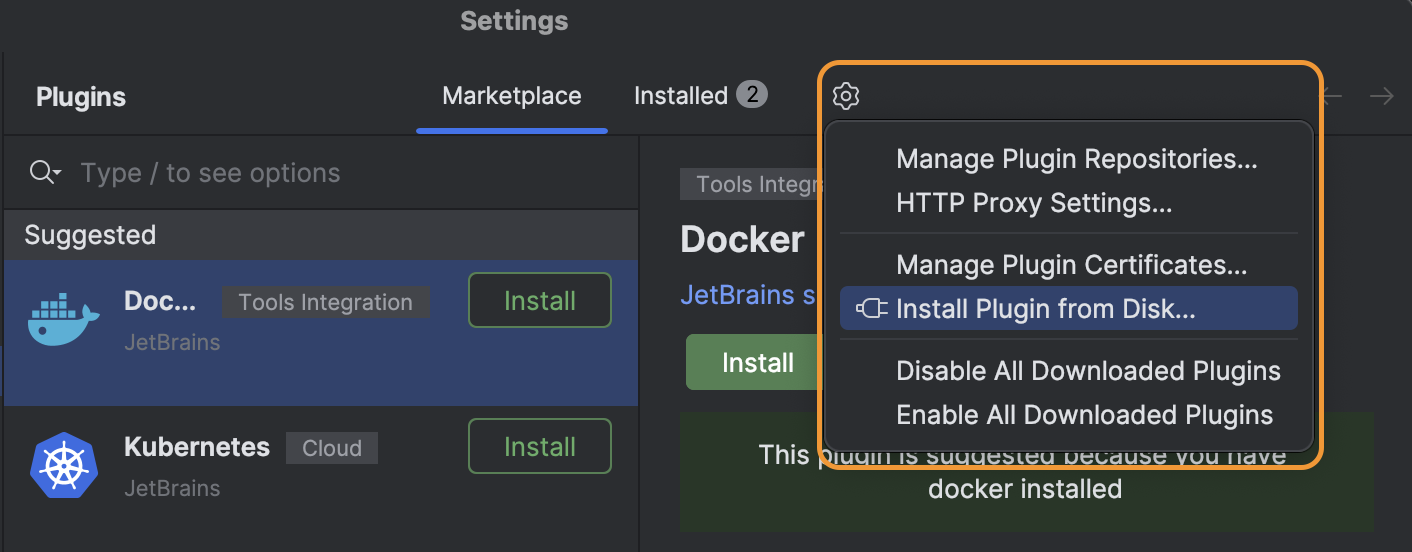1412x552 pixels.
Task: Focus the plugin search field
Action: 320,173
